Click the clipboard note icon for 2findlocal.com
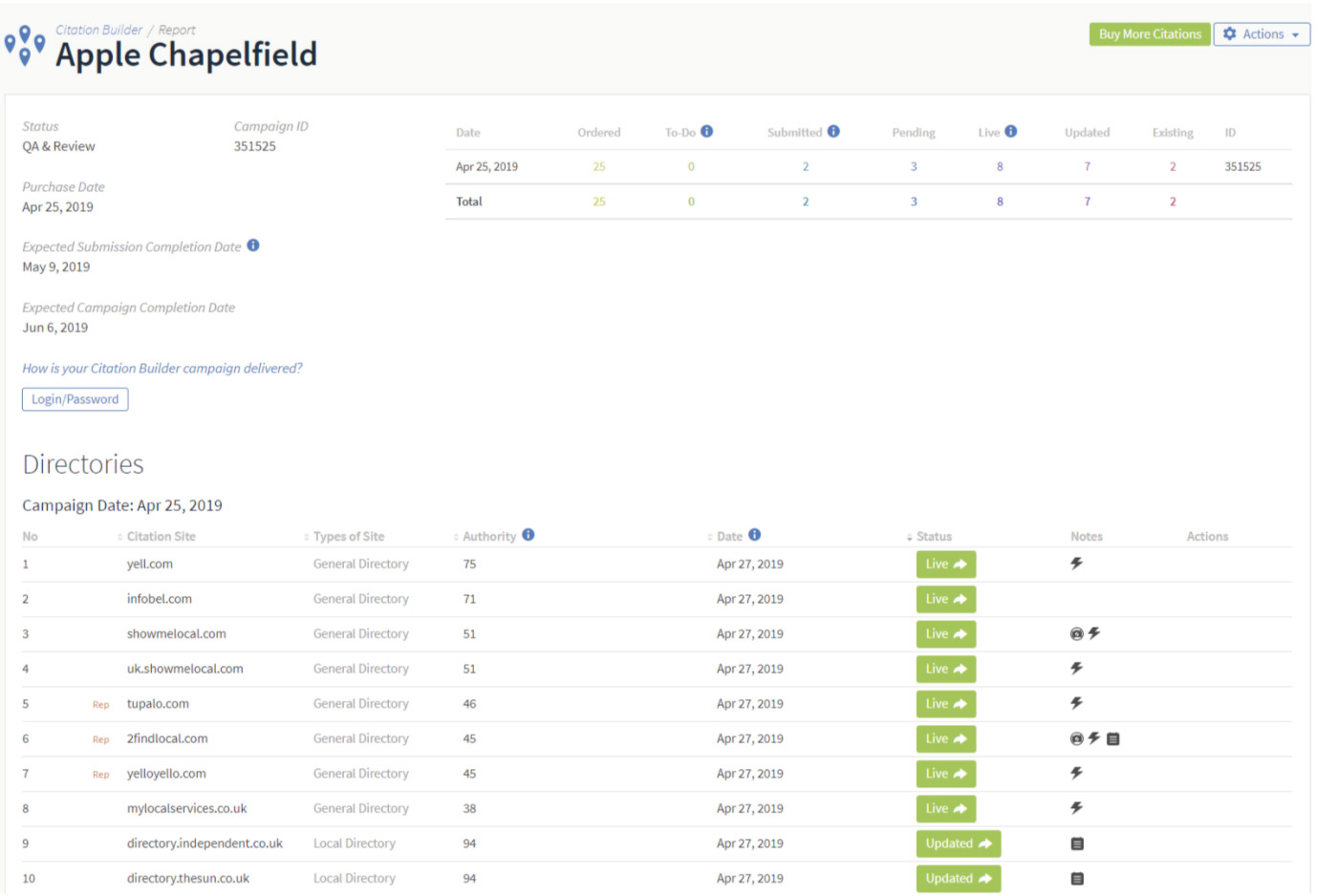The width and height of the screenshot is (1317, 896). click(1112, 738)
